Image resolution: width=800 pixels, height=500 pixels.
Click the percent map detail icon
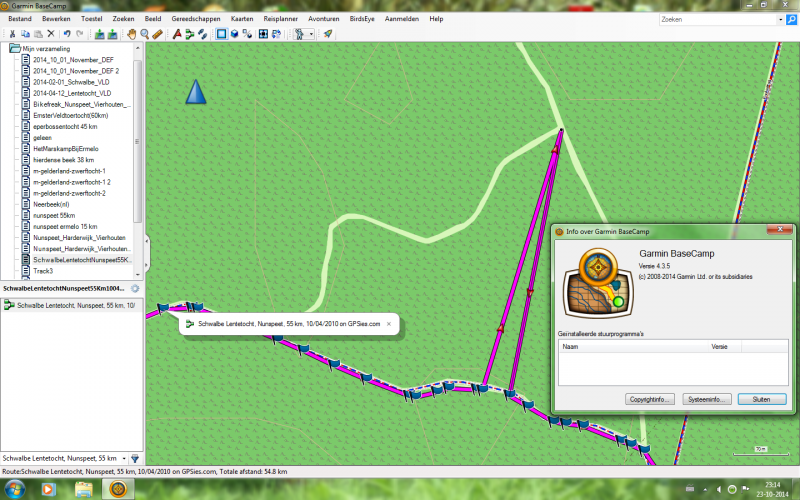247,34
